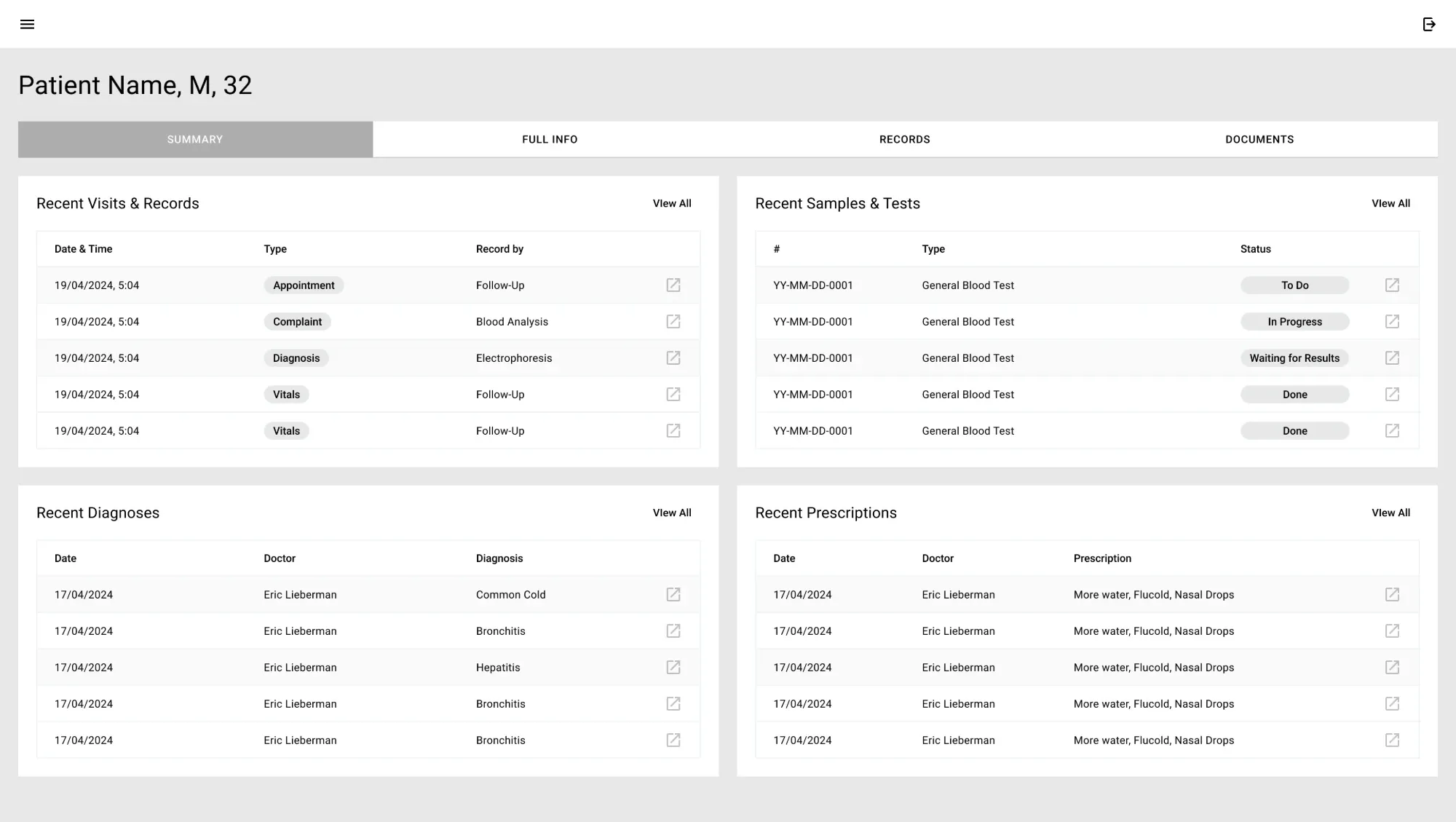Click the Diagnosis type chip
Image resolution: width=1456 pixels, height=822 pixels.
pos(296,358)
